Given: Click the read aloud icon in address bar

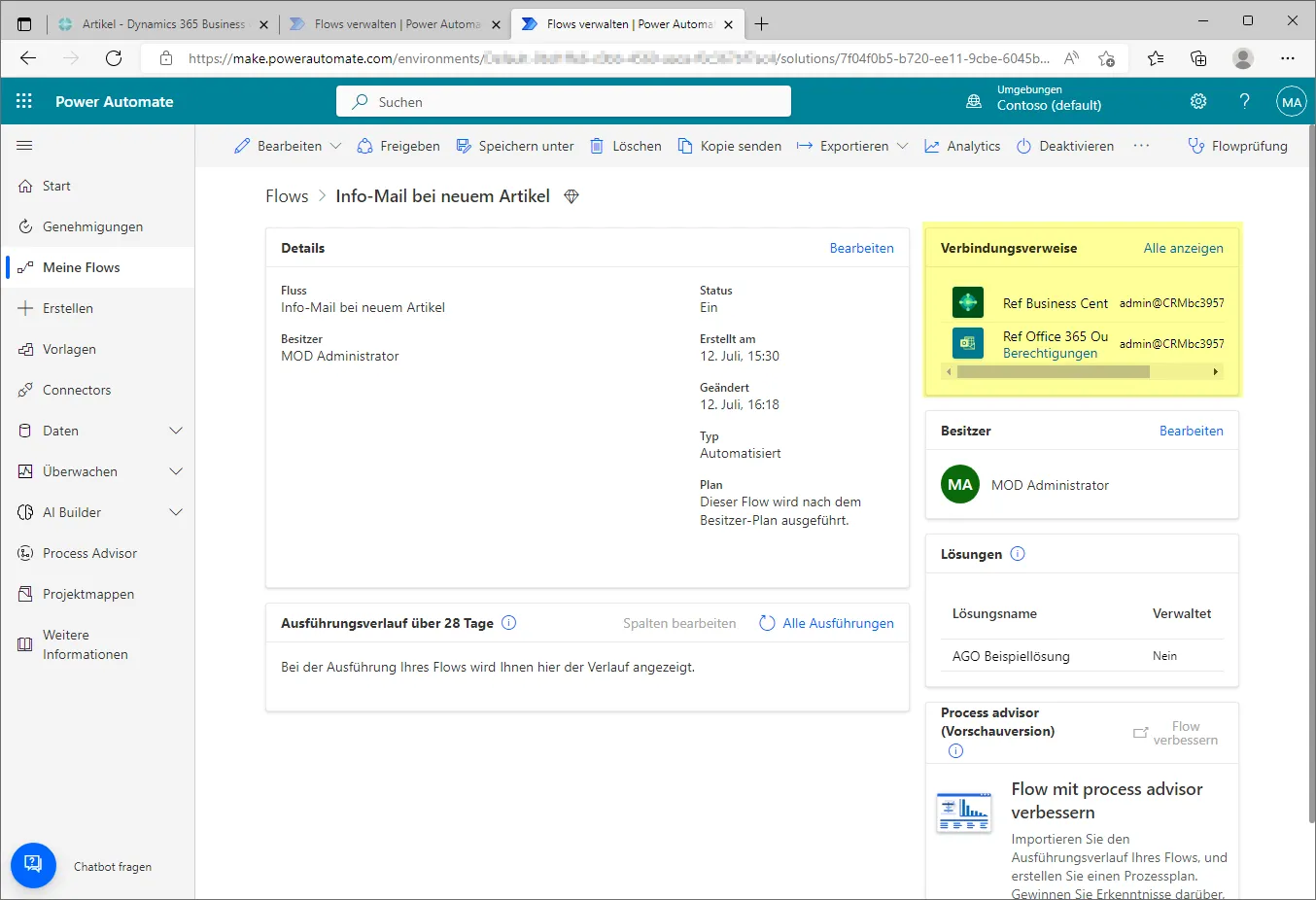Looking at the screenshot, I should 1071,58.
